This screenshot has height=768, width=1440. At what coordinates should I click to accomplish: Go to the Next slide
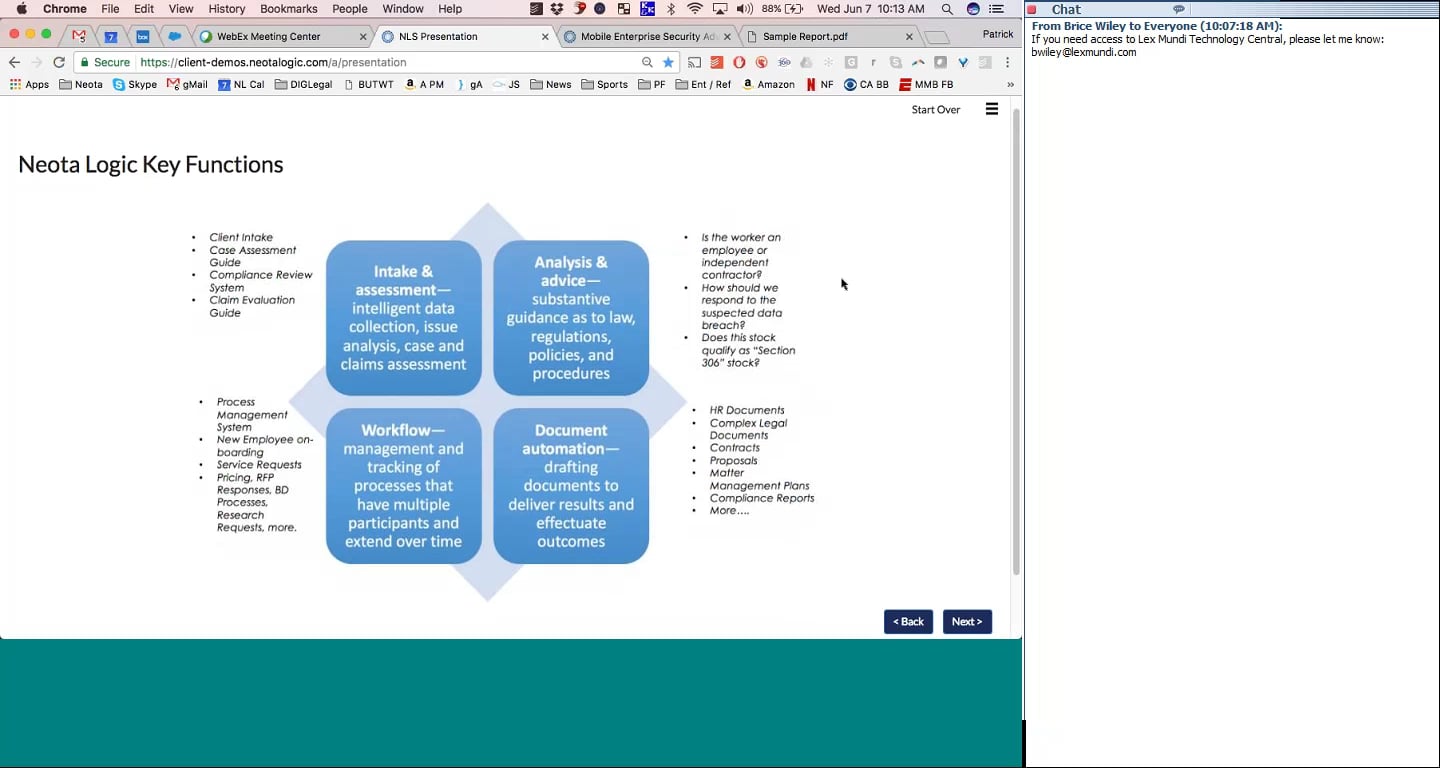pyautogui.click(x=967, y=621)
